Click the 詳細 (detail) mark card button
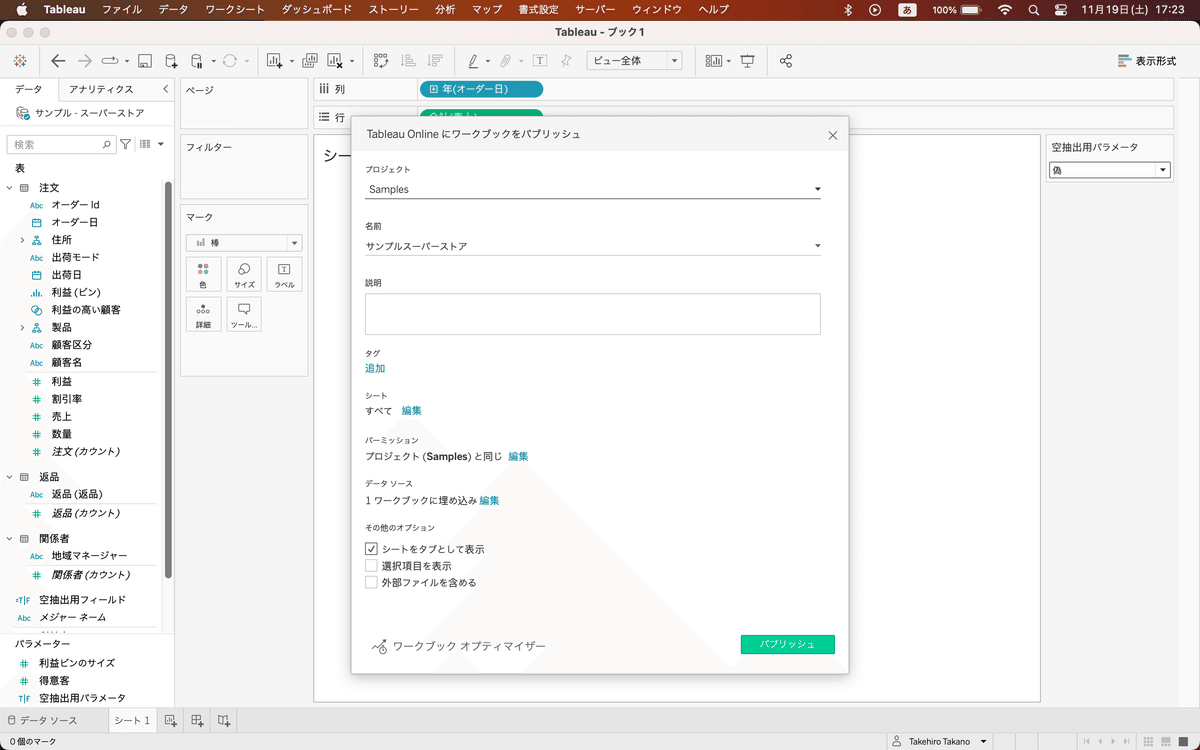 click(x=203, y=315)
